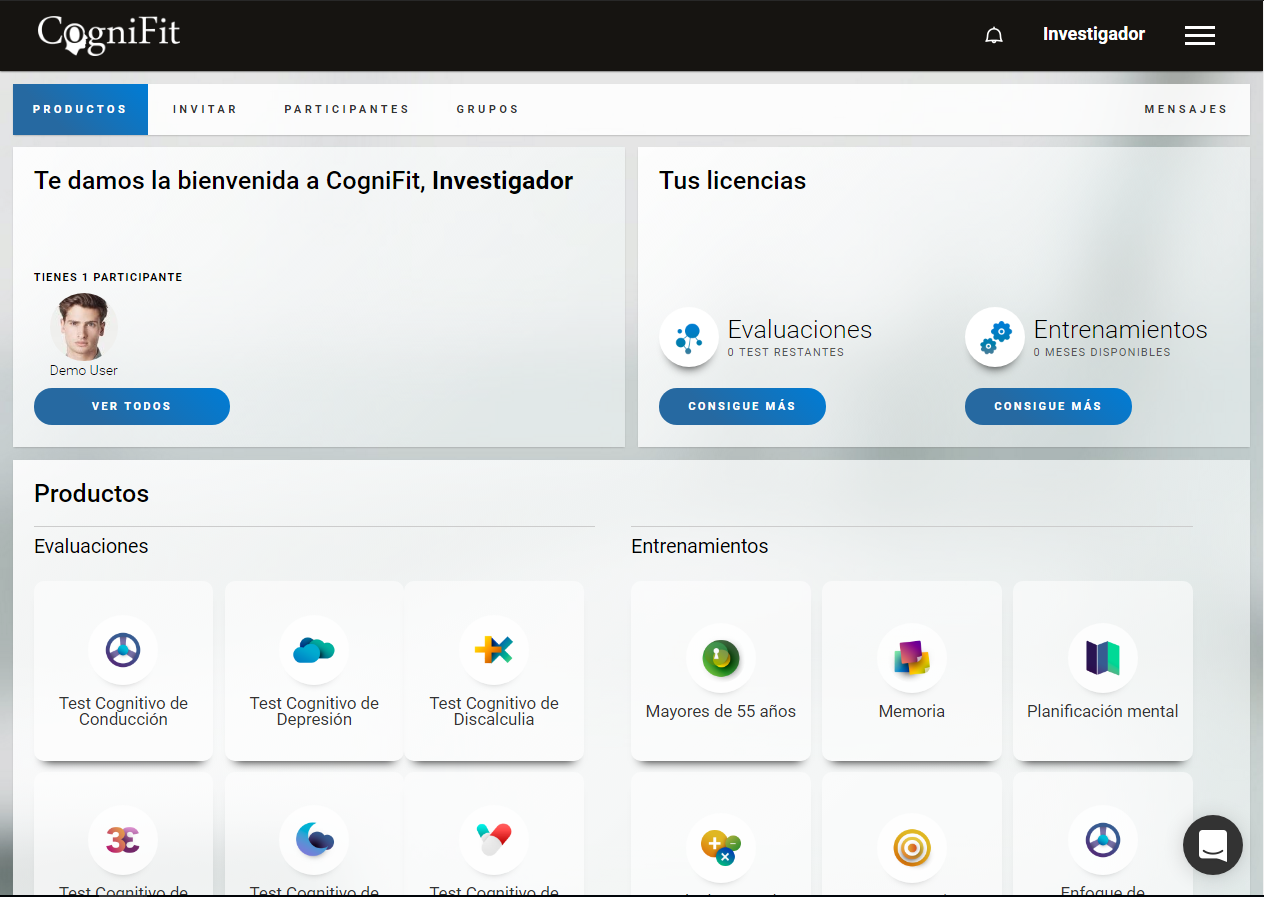Screen dimensions: 1264x897
Task: Click the Demo User name label
Action: pyautogui.click(x=84, y=370)
